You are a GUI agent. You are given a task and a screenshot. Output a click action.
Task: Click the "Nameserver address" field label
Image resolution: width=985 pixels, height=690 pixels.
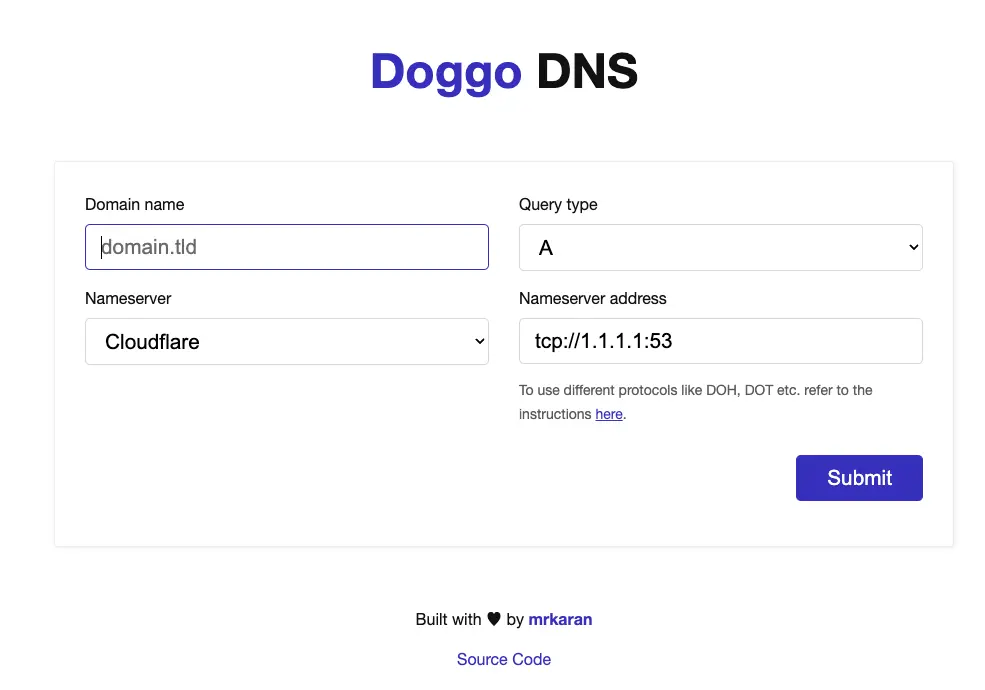[x=593, y=298]
